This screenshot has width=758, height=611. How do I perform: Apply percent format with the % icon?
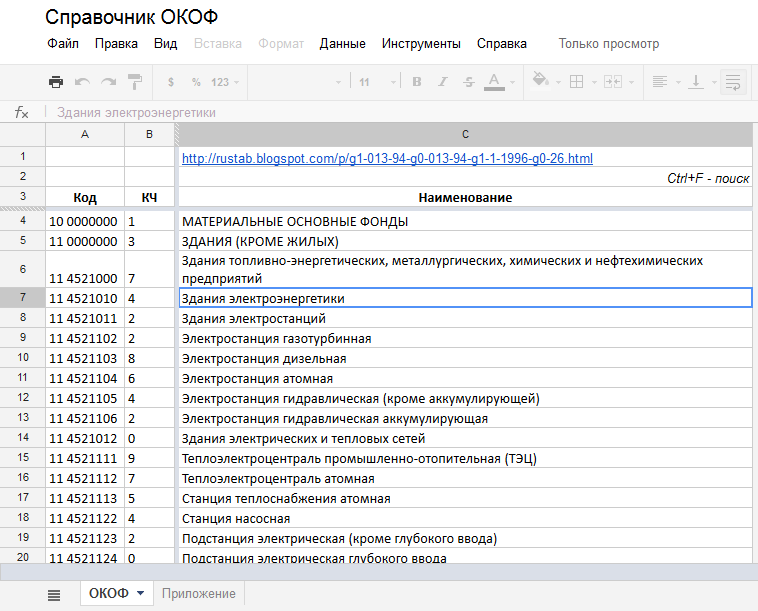click(196, 82)
